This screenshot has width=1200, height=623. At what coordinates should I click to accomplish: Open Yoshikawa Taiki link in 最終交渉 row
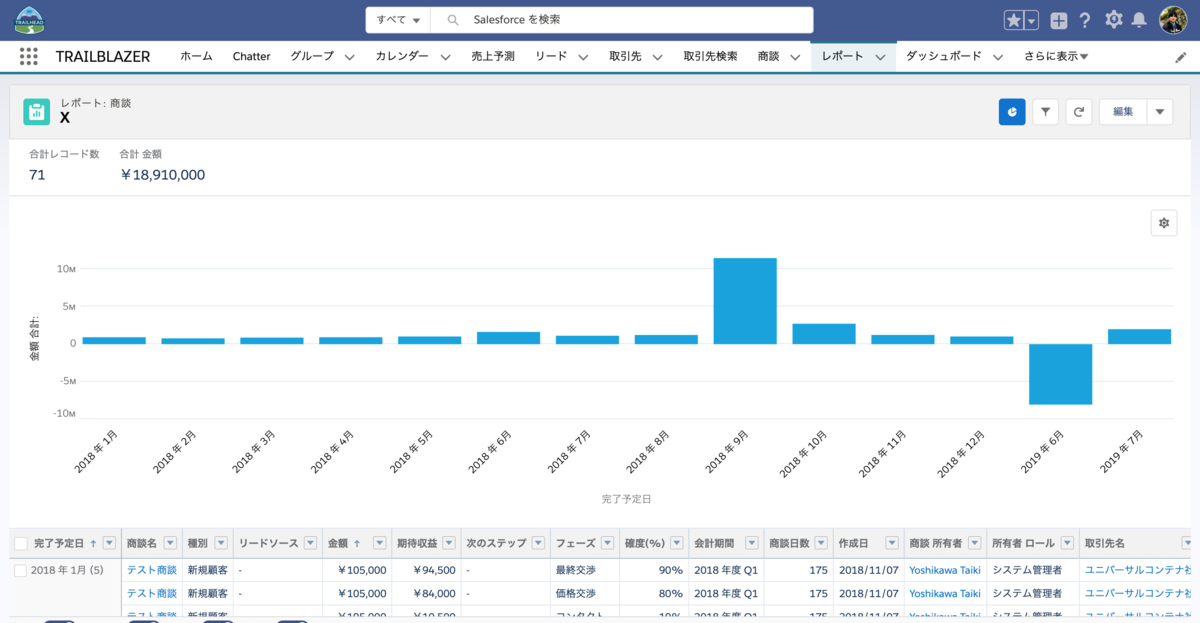point(945,570)
